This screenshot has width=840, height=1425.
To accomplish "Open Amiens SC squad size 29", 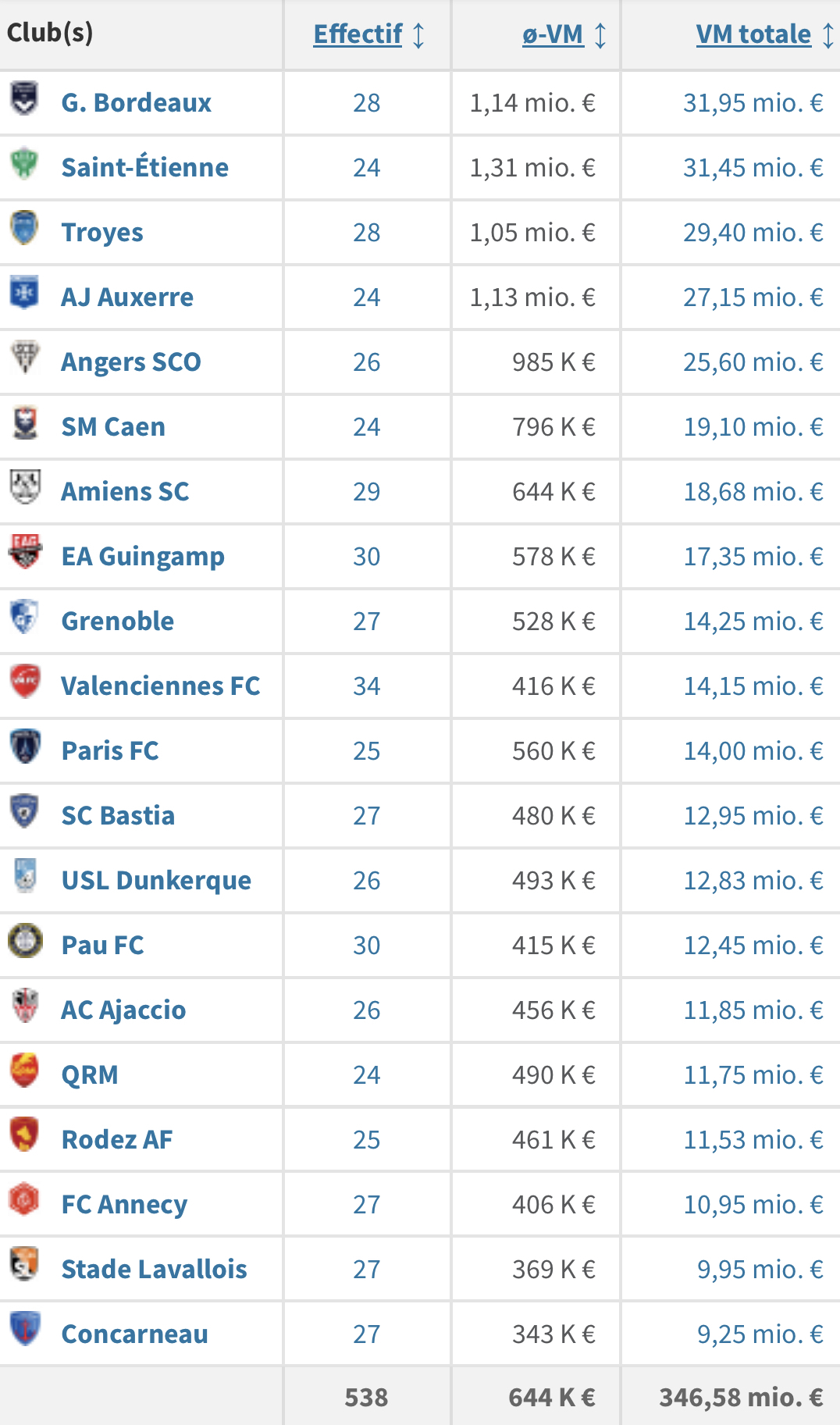I will click(366, 492).
